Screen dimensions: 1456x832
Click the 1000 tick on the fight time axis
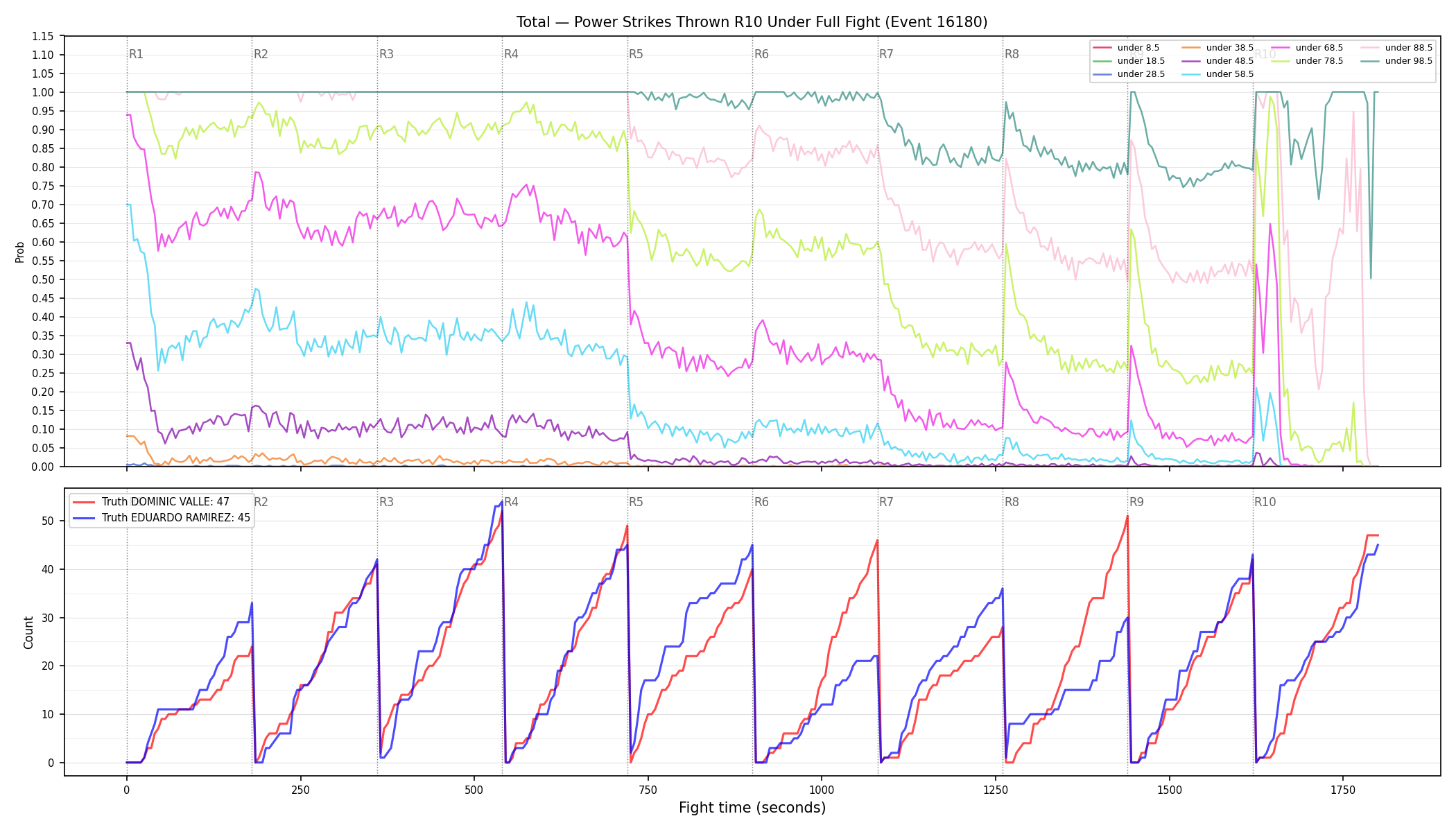point(822,790)
